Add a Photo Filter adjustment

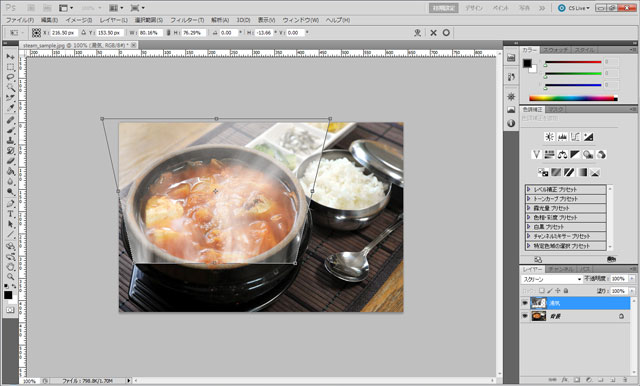tap(588, 155)
